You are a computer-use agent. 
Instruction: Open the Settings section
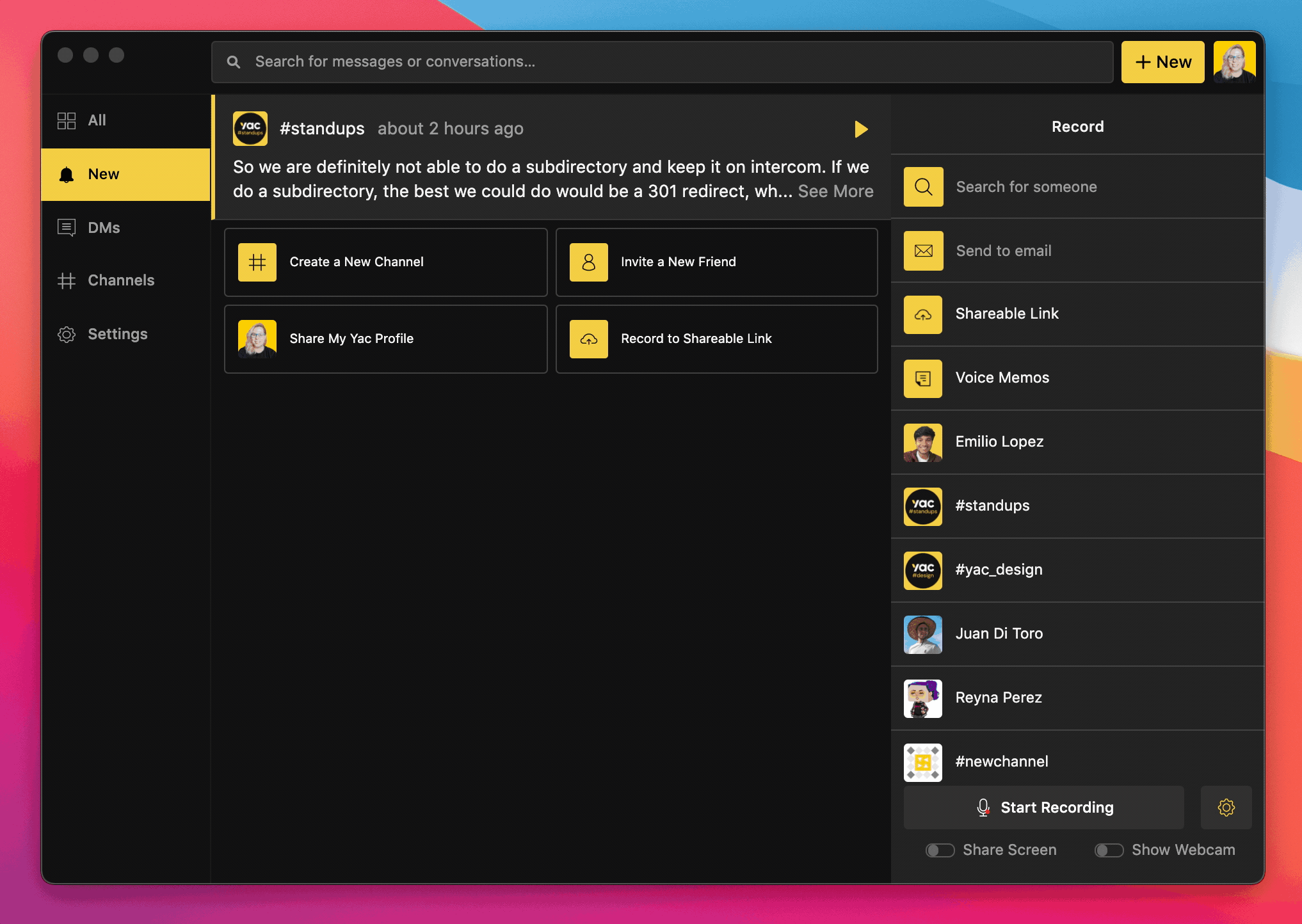(126, 335)
